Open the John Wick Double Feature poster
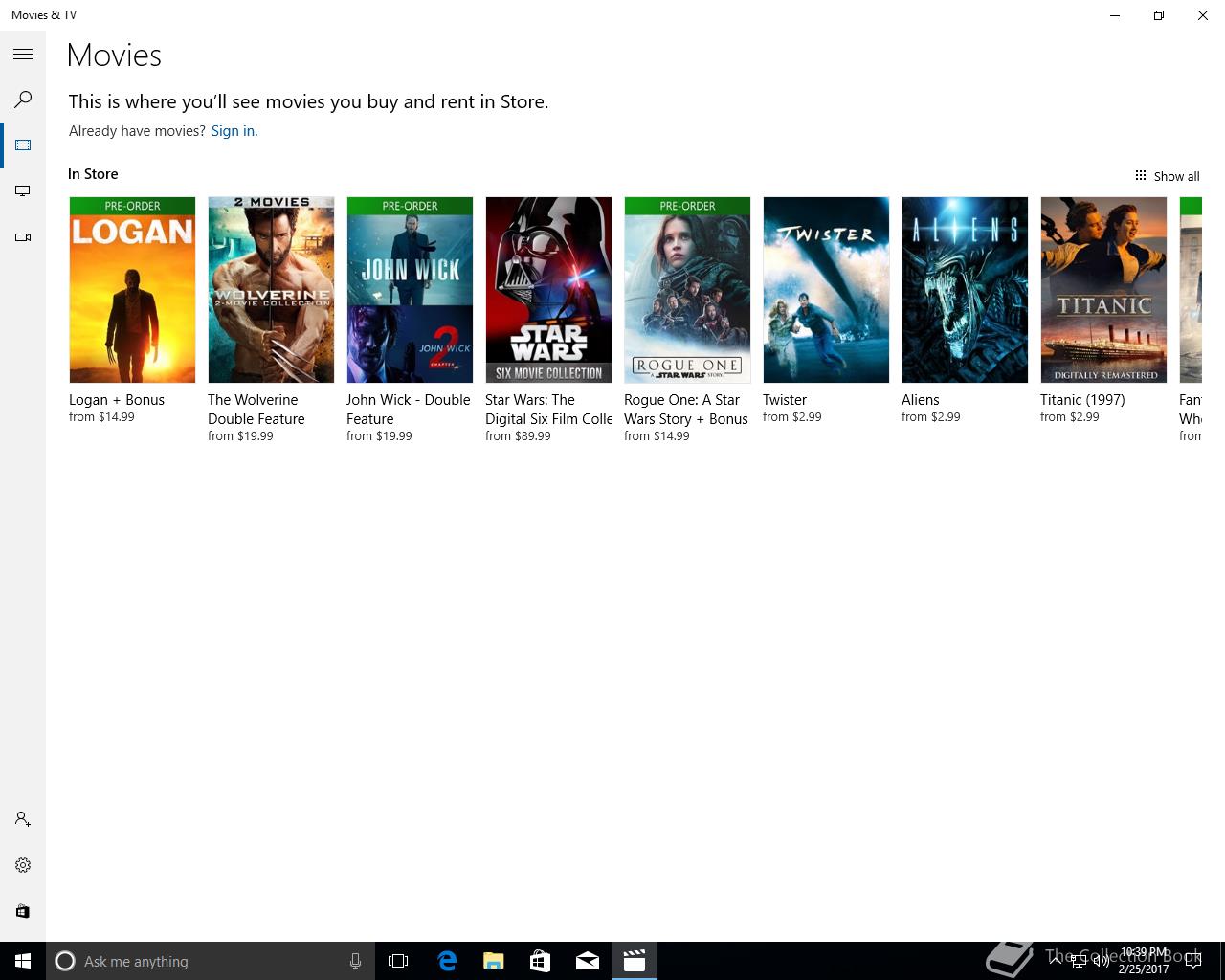 coord(410,290)
